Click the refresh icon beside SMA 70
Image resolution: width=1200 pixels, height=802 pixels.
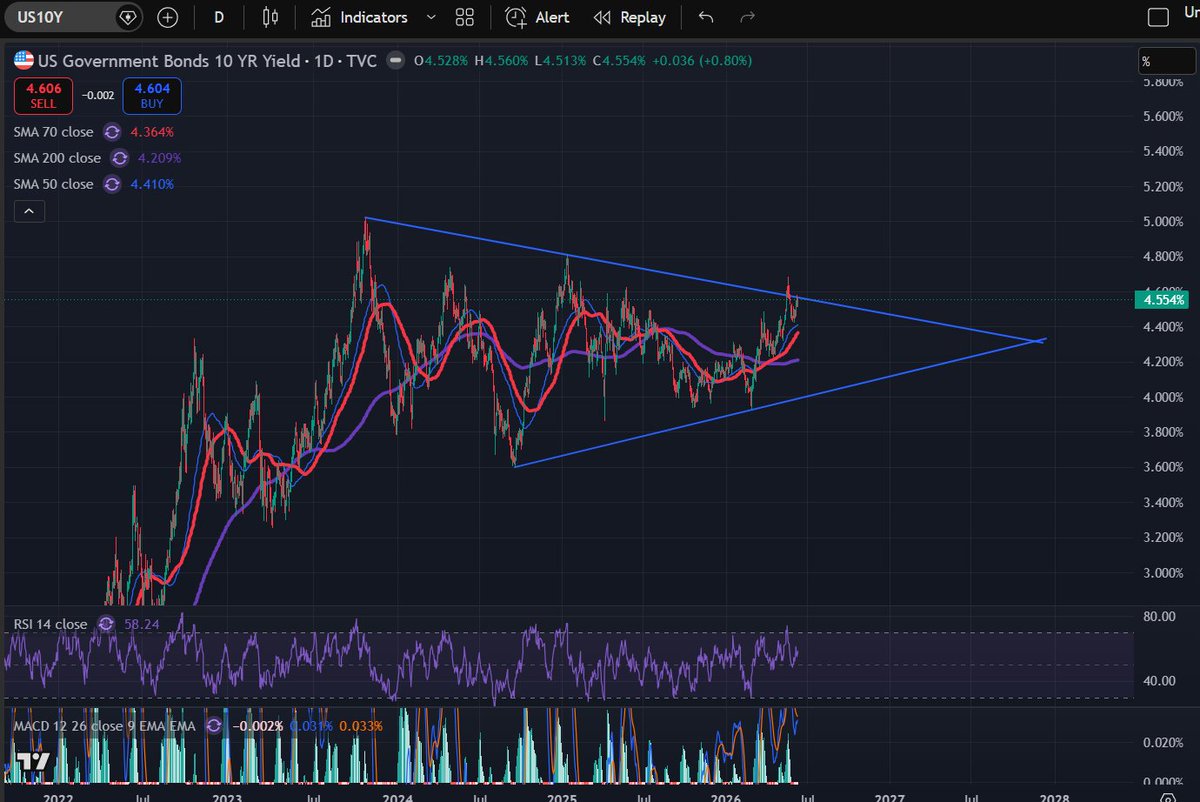112,132
